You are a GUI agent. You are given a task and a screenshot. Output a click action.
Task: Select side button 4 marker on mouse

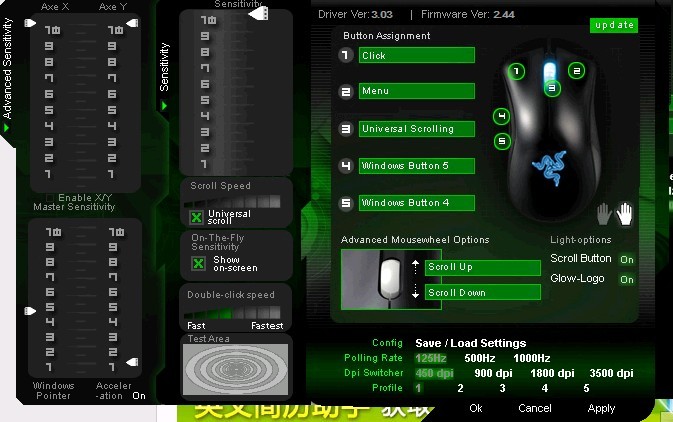(501, 116)
